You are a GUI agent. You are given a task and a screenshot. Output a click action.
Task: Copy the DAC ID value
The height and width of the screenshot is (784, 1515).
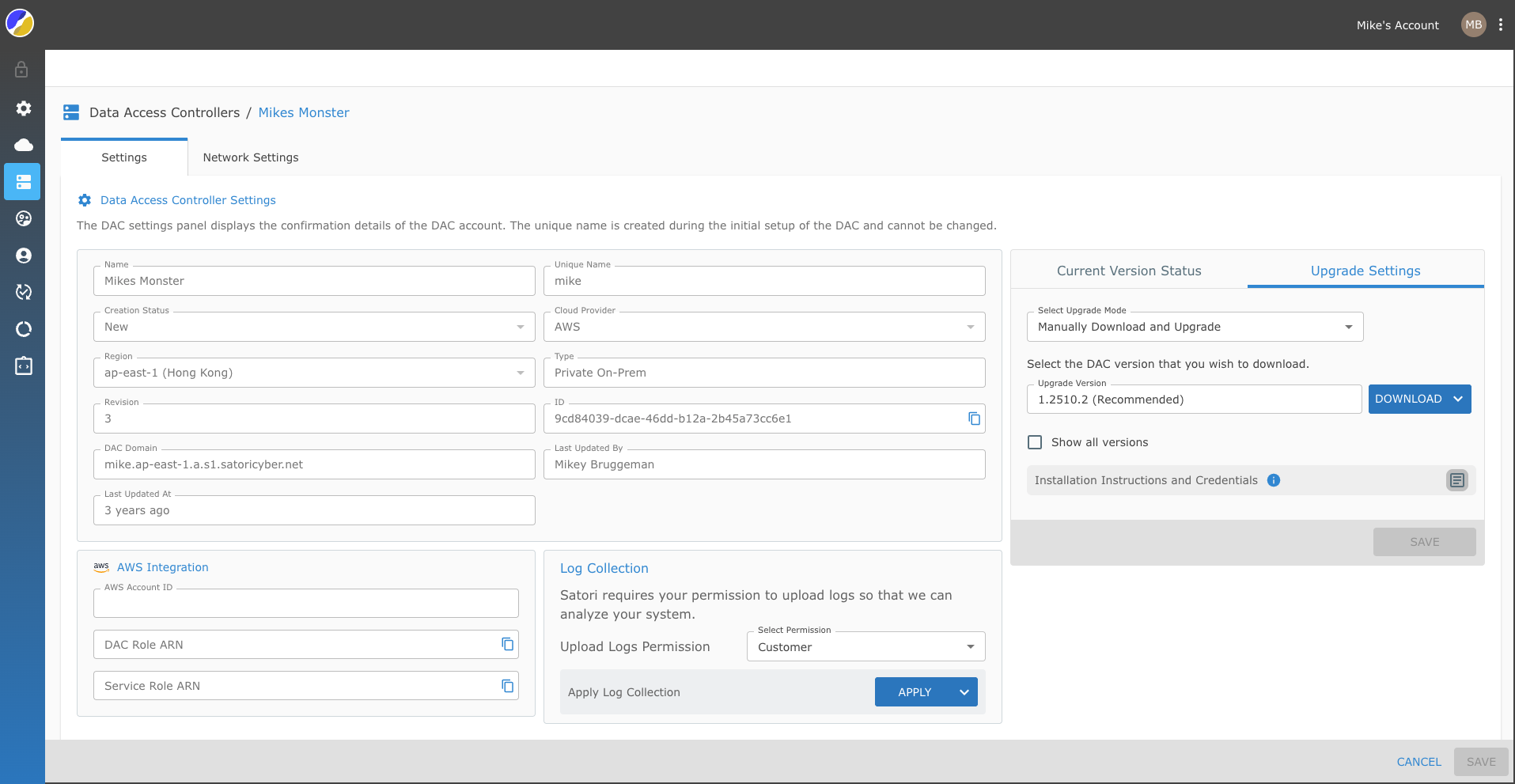[974, 419]
